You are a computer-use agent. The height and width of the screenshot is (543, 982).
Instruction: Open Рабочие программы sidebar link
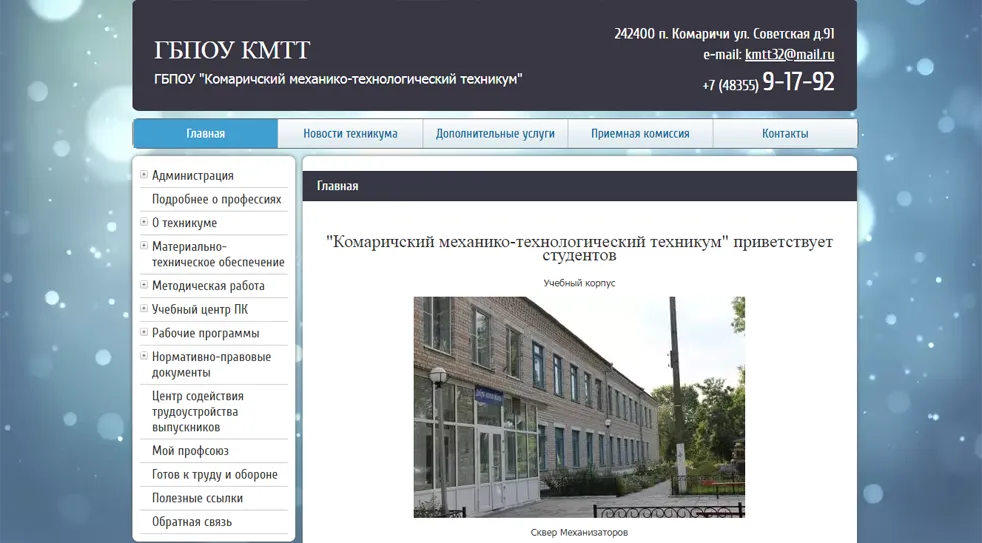(205, 333)
